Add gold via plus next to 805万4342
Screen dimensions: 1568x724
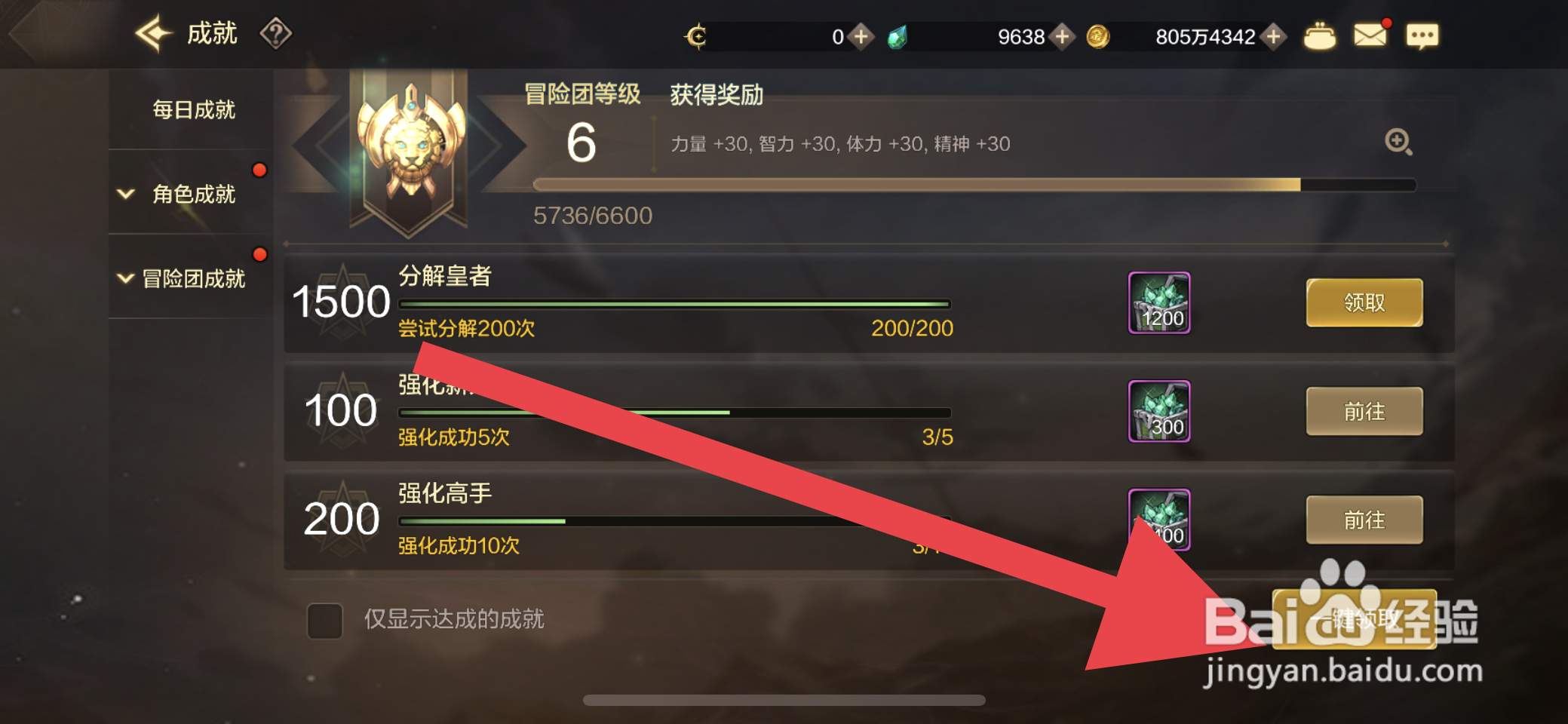point(1274,36)
